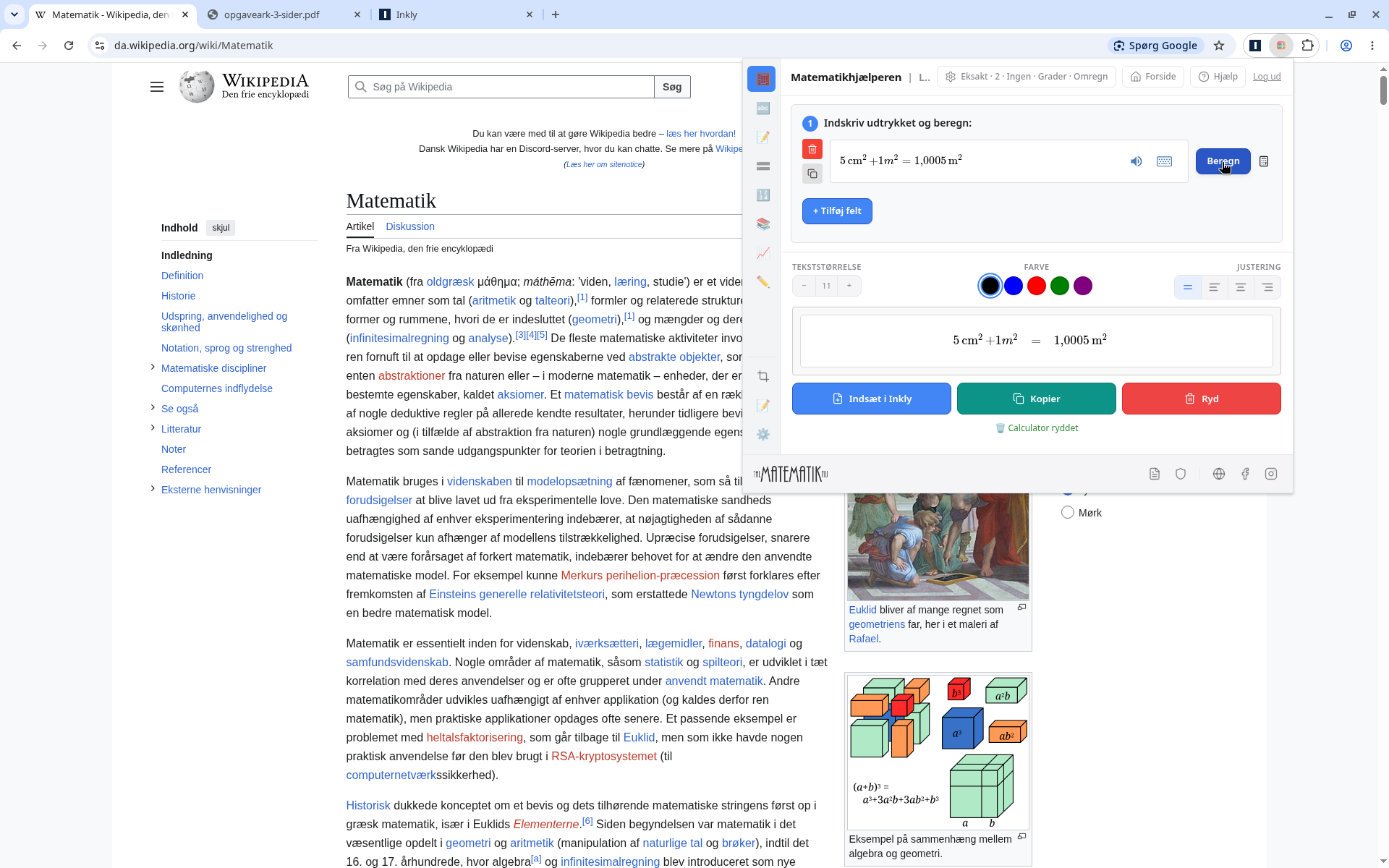Open the pencil drawing sidebar tool
Viewport: 1389px width, 868px height.
tap(763, 282)
